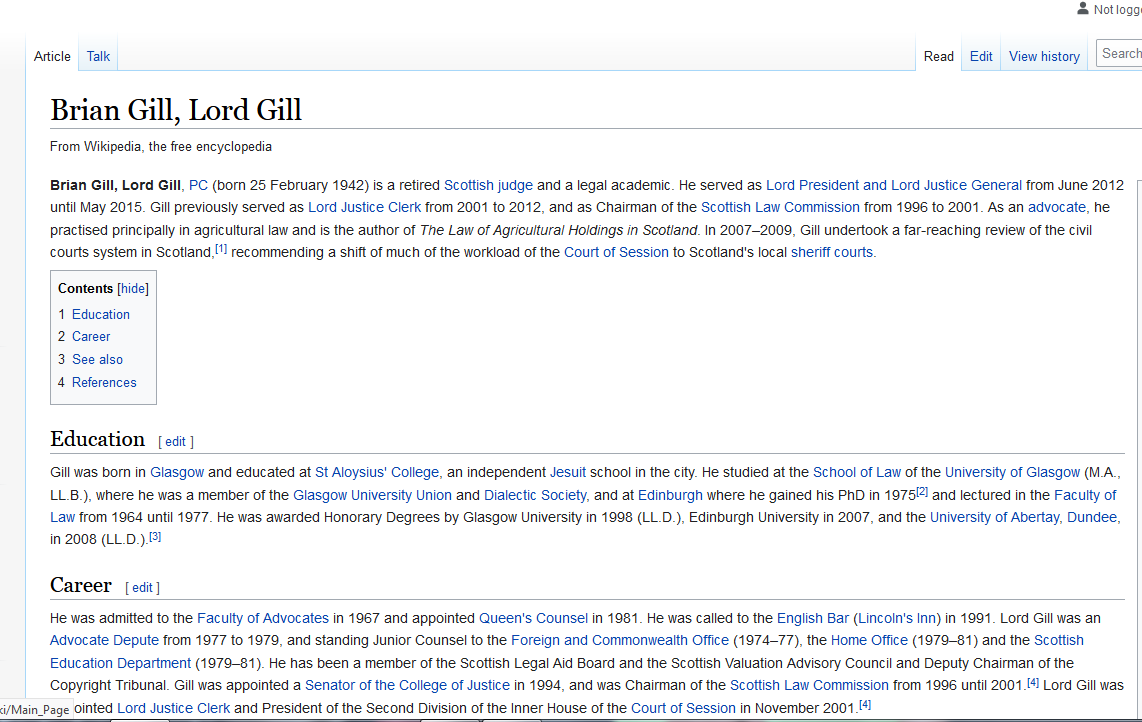Open the Talk tab

click(x=98, y=56)
